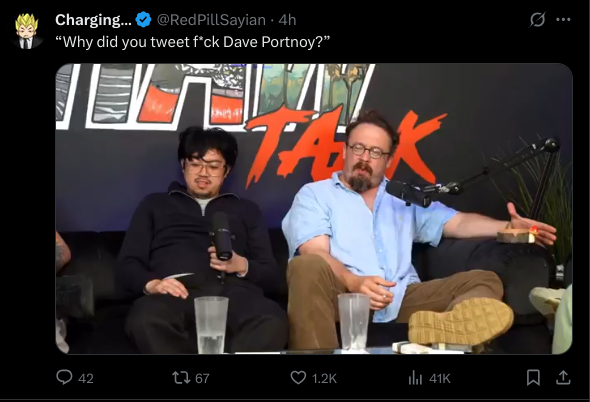Visit the @RedPillSayian handle link
Screen dimensions: 590x402
click(211, 20)
